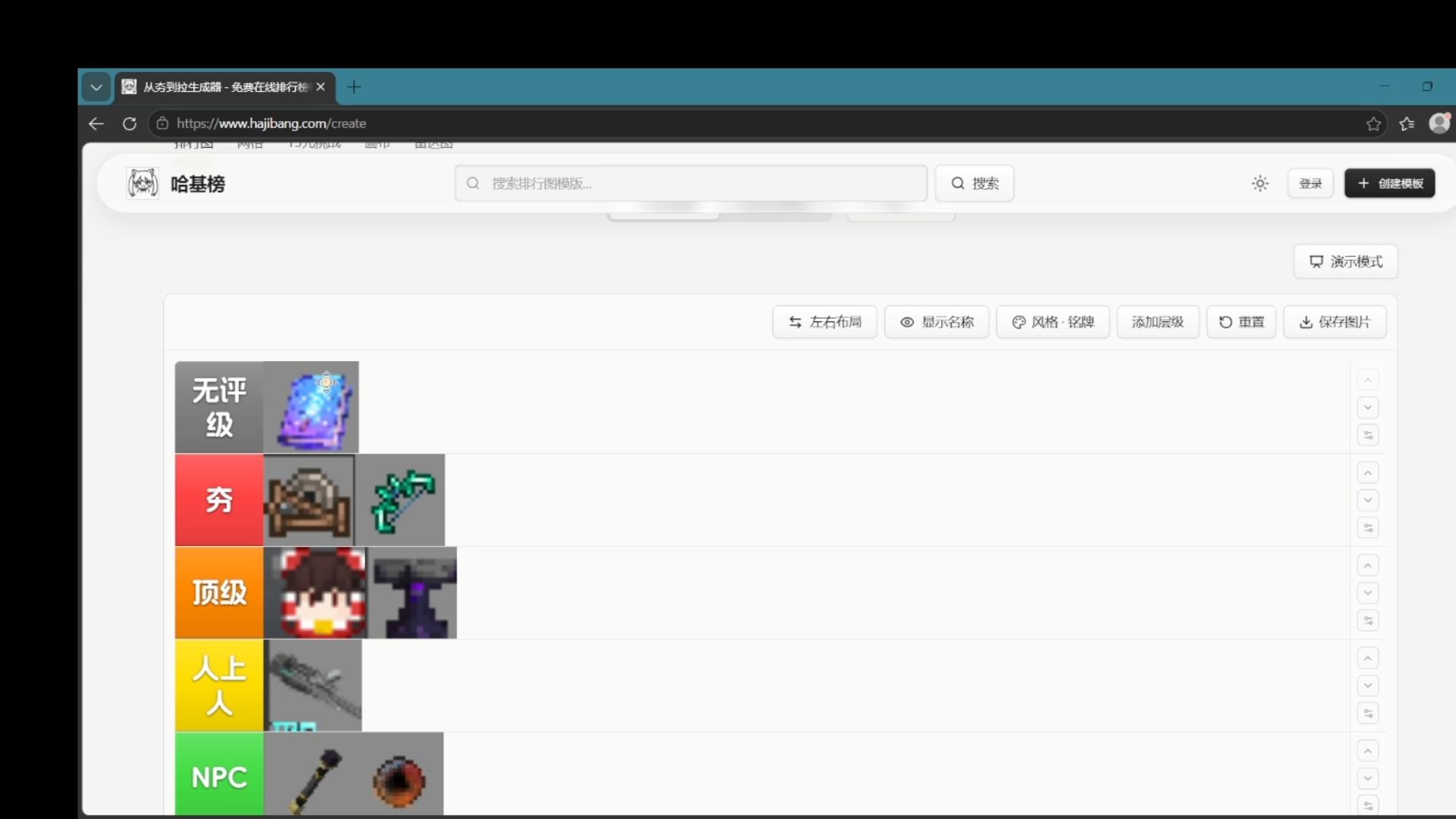This screenshot has height=819, width=1456.
Task: Open a new browser tab
Action: click(354, 87)
